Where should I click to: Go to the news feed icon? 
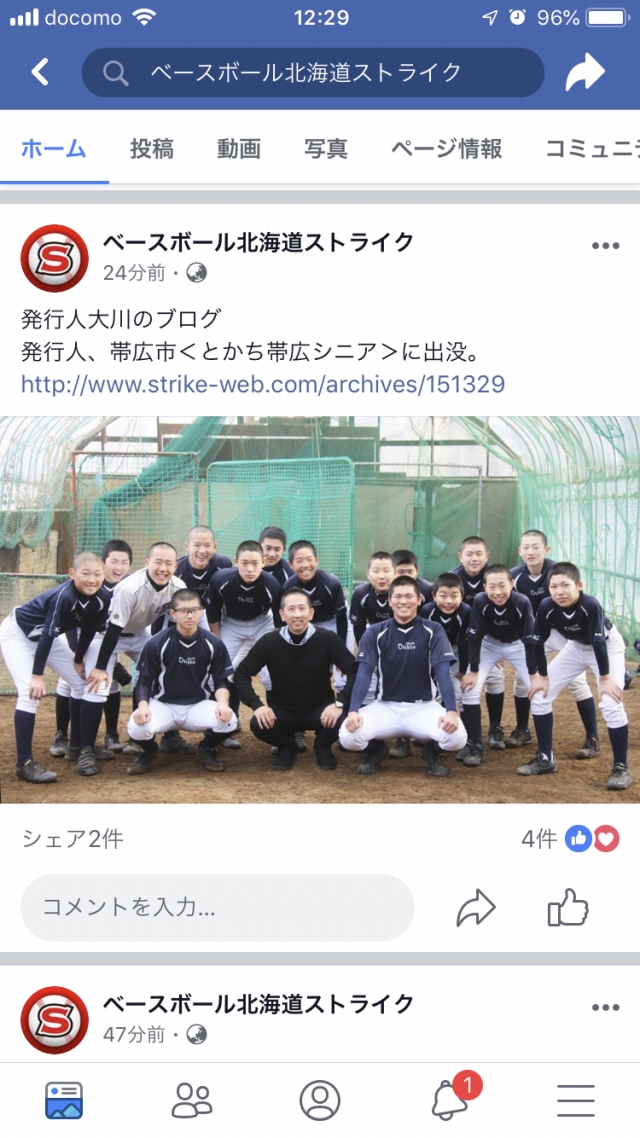point(64,1100)
